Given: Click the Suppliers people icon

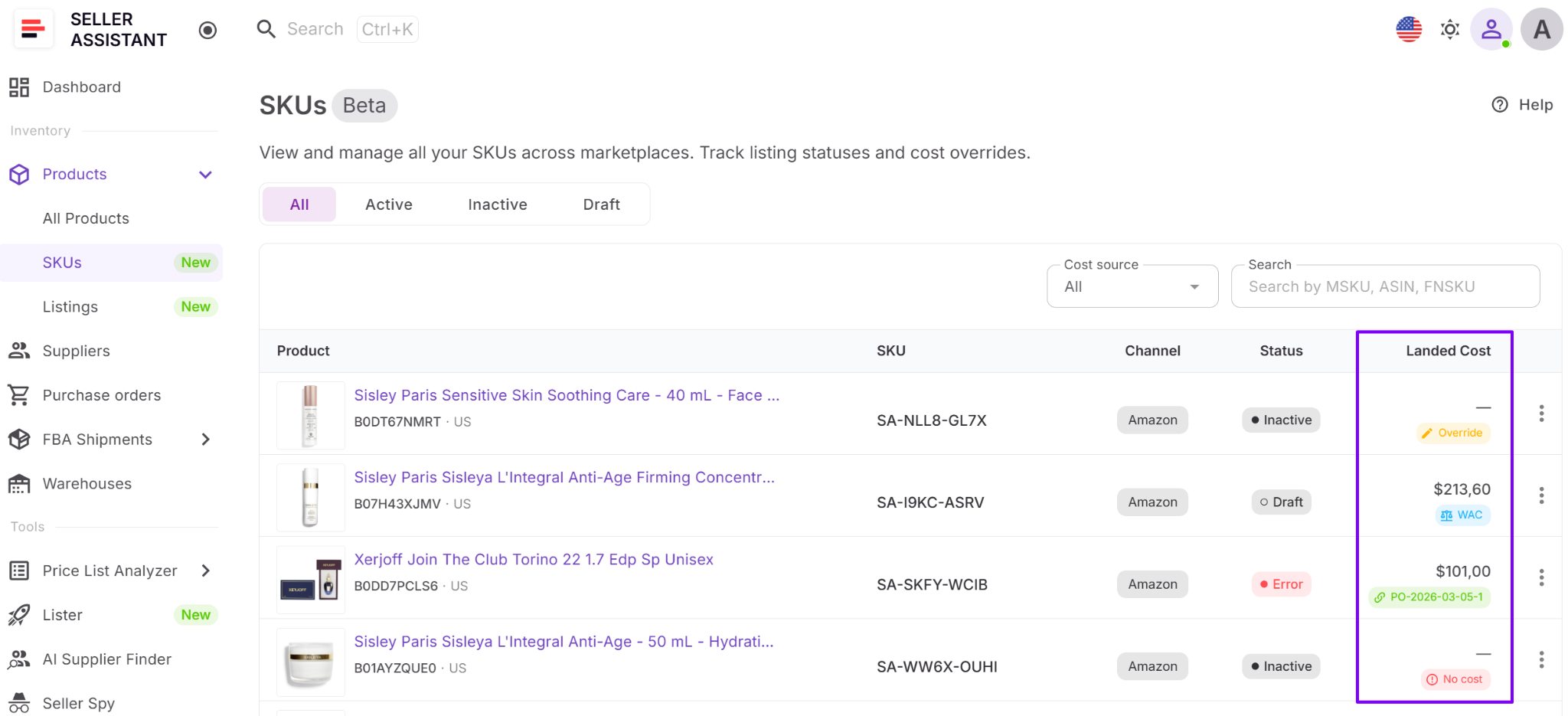Looking at the screenshot, I should [x=19, y=351].
